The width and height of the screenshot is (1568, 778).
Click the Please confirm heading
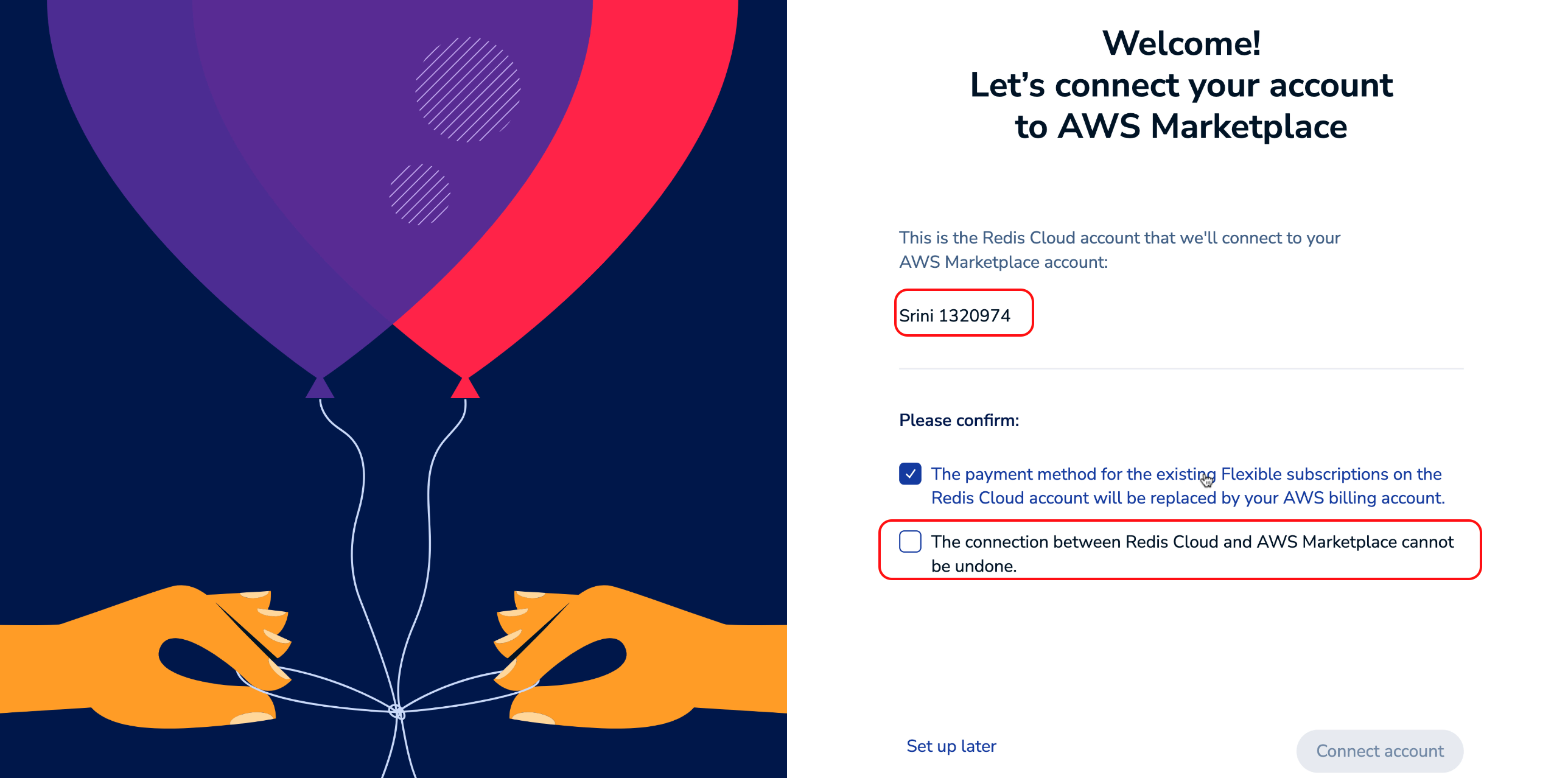tap(959, 420)
